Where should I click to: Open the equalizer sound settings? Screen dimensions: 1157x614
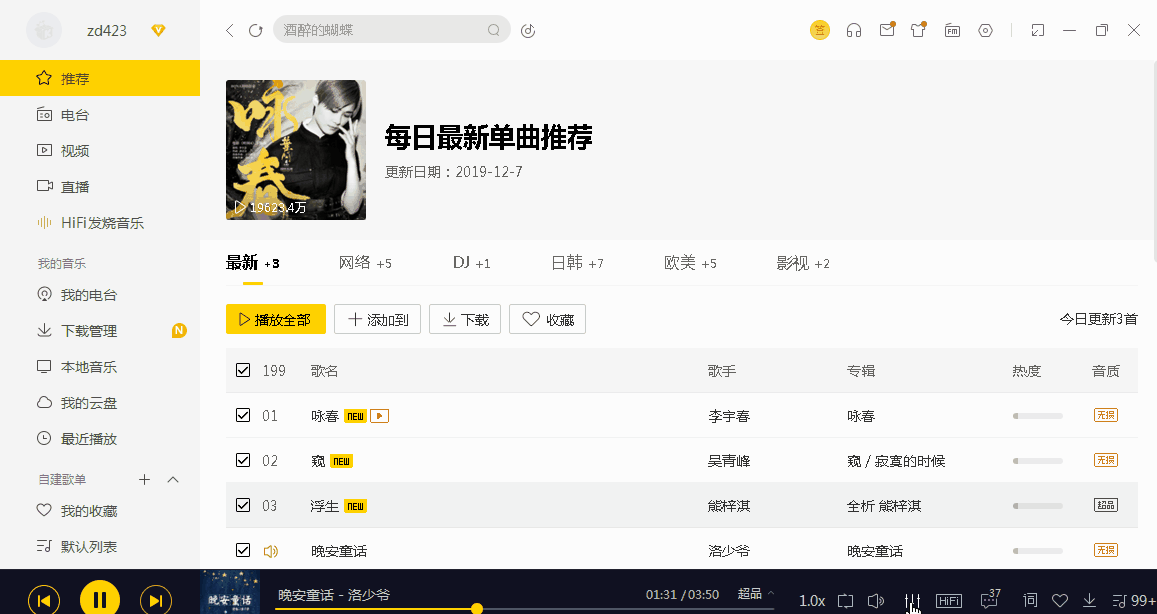coord(913,600)
